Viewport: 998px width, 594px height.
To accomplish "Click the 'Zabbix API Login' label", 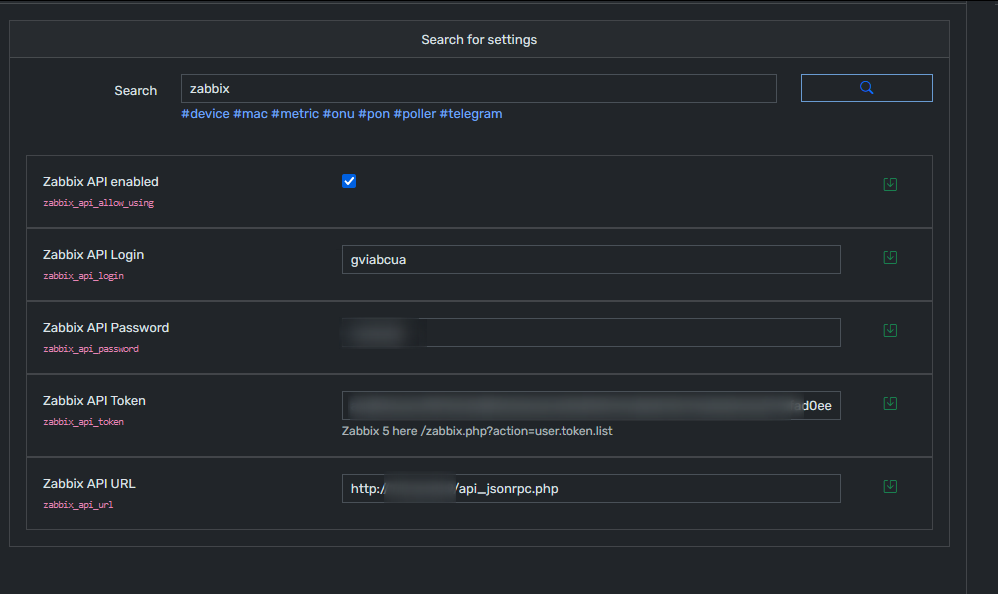I will [94, 255].
